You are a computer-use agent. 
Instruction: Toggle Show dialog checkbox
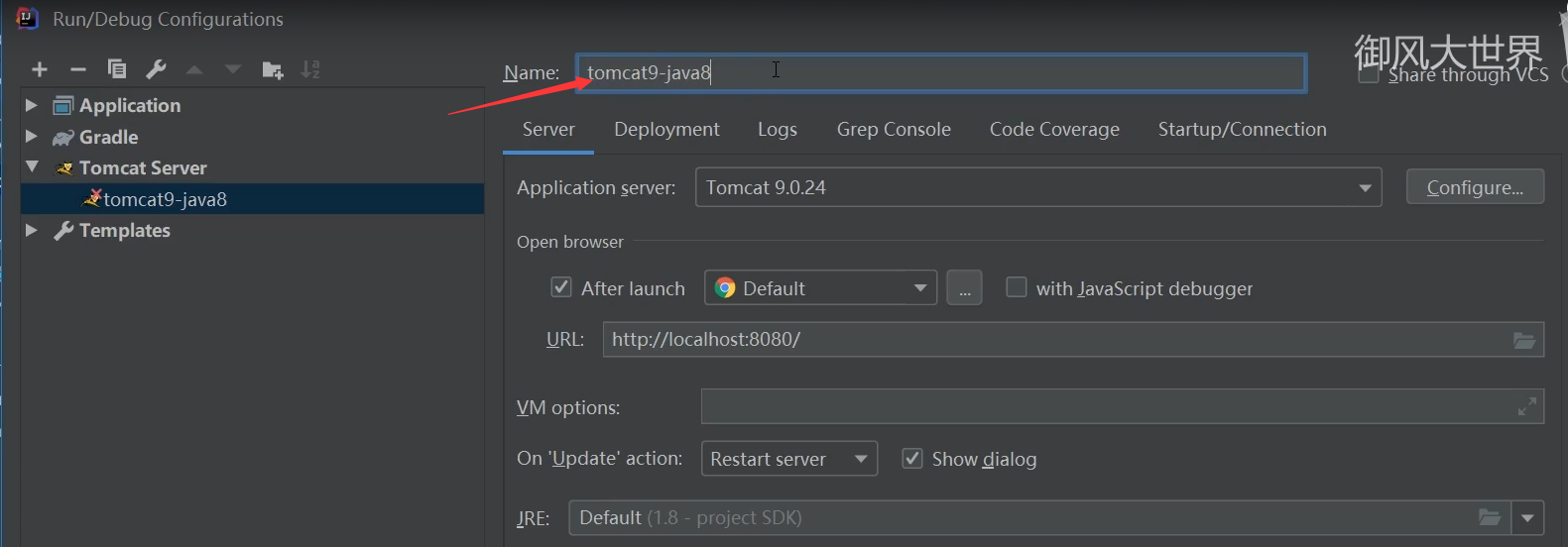[x=911, y=459]
